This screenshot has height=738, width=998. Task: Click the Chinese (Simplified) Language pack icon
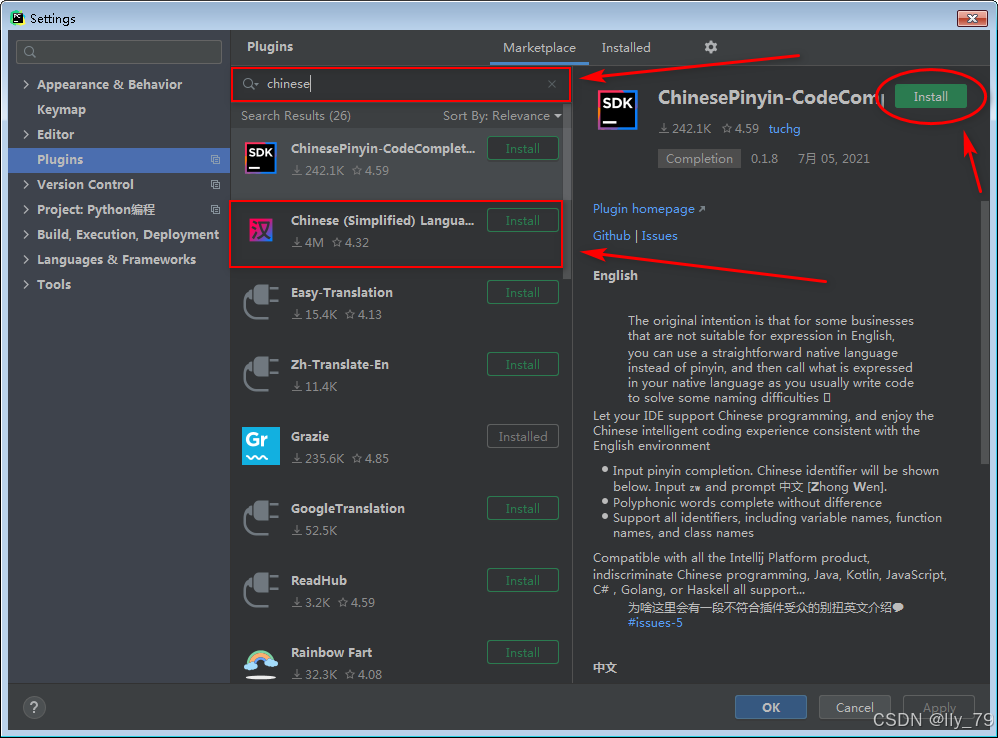click(x=261, y=230)
